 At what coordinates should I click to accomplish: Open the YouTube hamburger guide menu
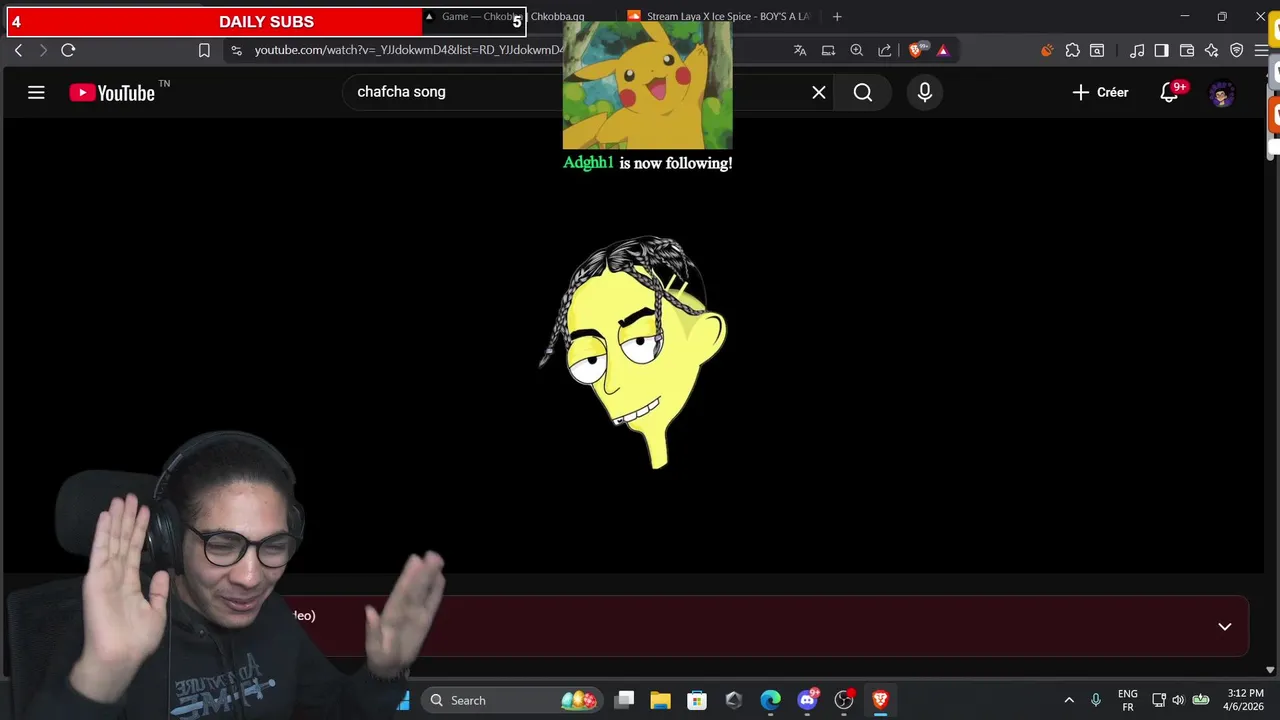pos(36,92)
